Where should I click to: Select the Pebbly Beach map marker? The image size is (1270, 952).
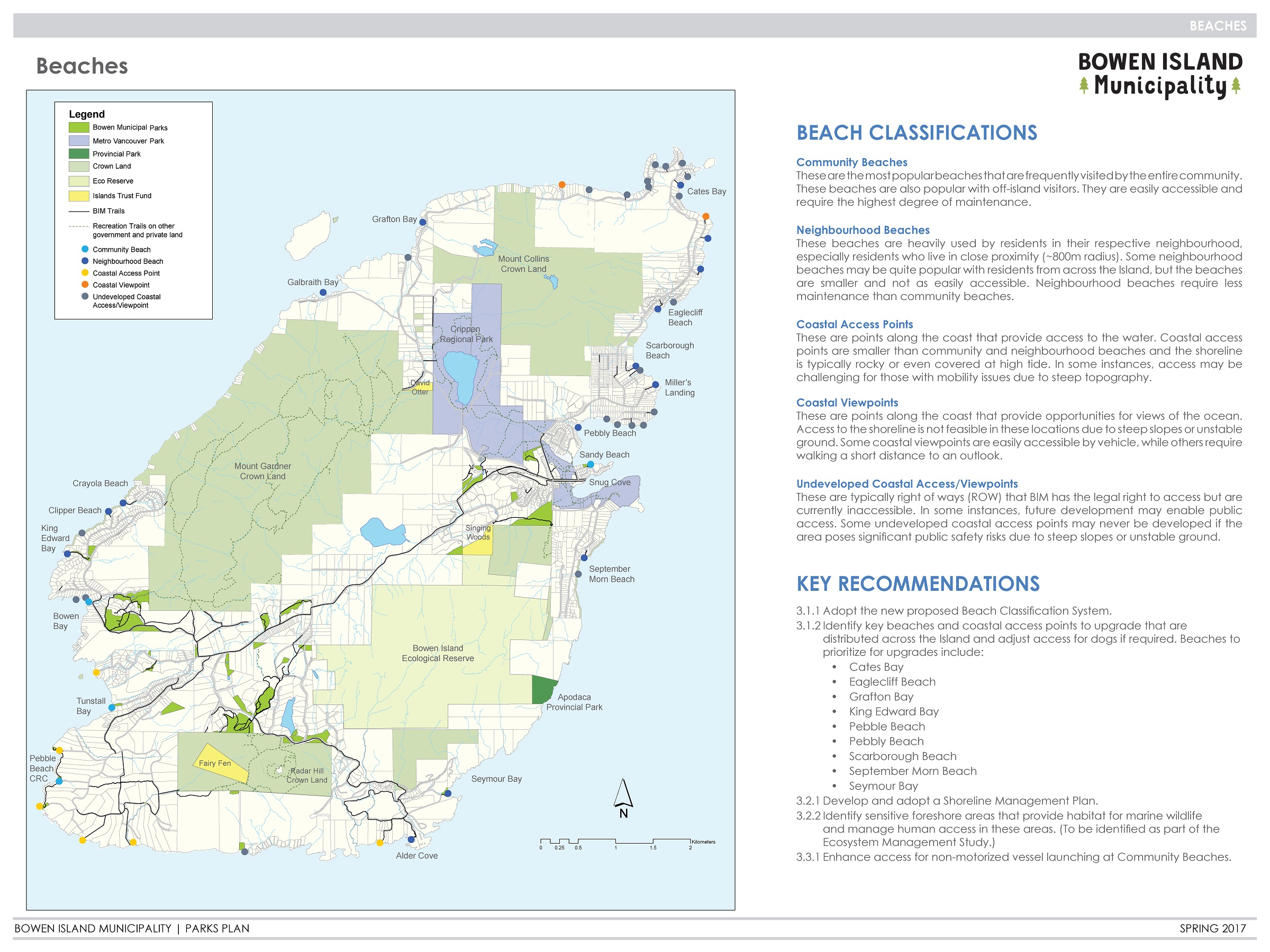578,427
